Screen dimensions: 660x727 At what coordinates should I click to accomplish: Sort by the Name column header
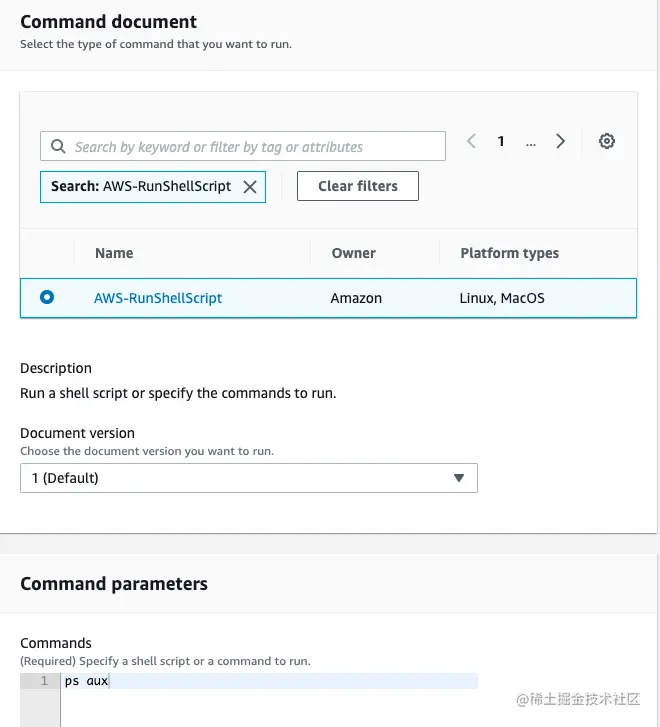click(114, 253)
